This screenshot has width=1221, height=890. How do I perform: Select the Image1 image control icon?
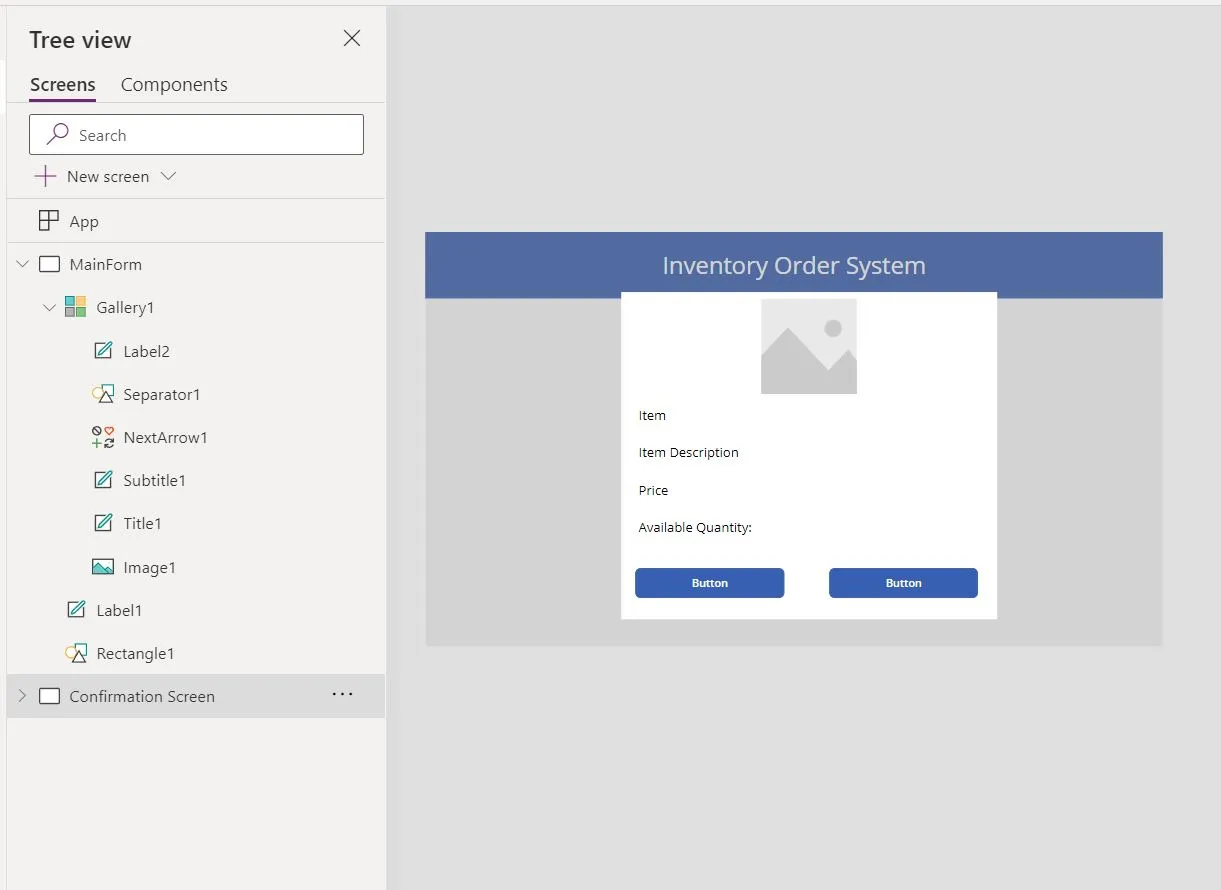tap(103, 566)
